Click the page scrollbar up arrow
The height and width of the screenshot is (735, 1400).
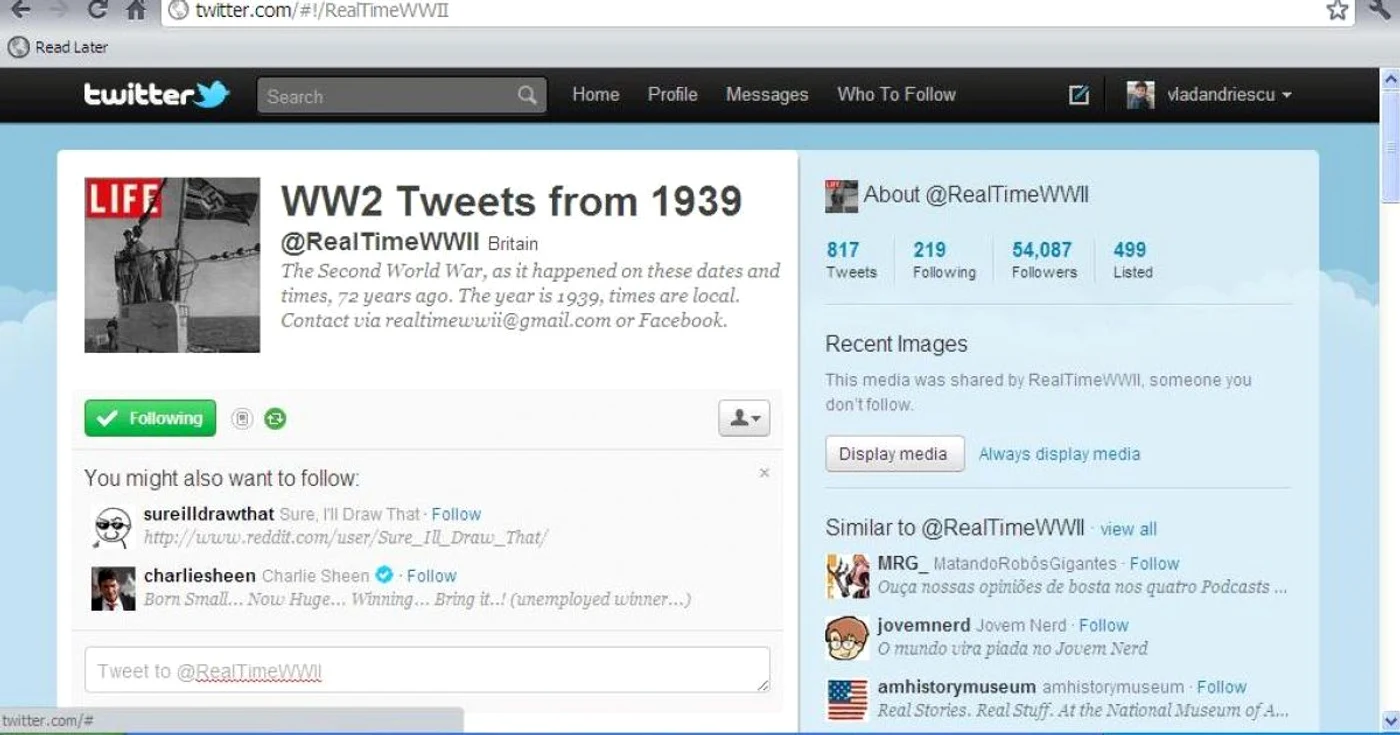1390,78
